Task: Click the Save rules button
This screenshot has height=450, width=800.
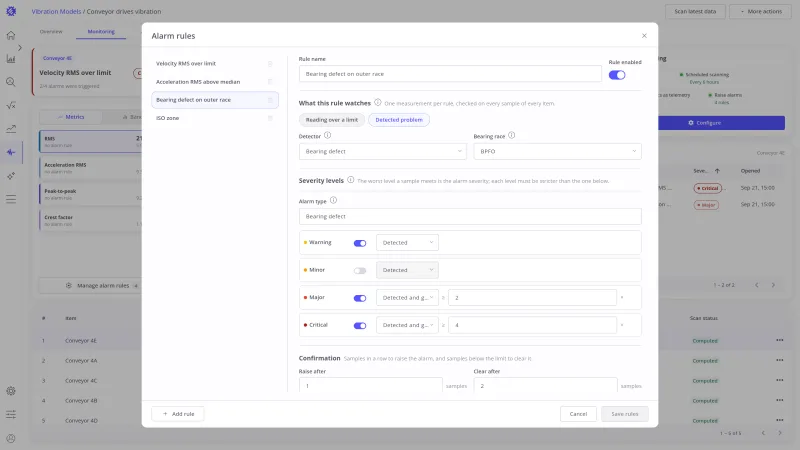Action: (624, 414)
